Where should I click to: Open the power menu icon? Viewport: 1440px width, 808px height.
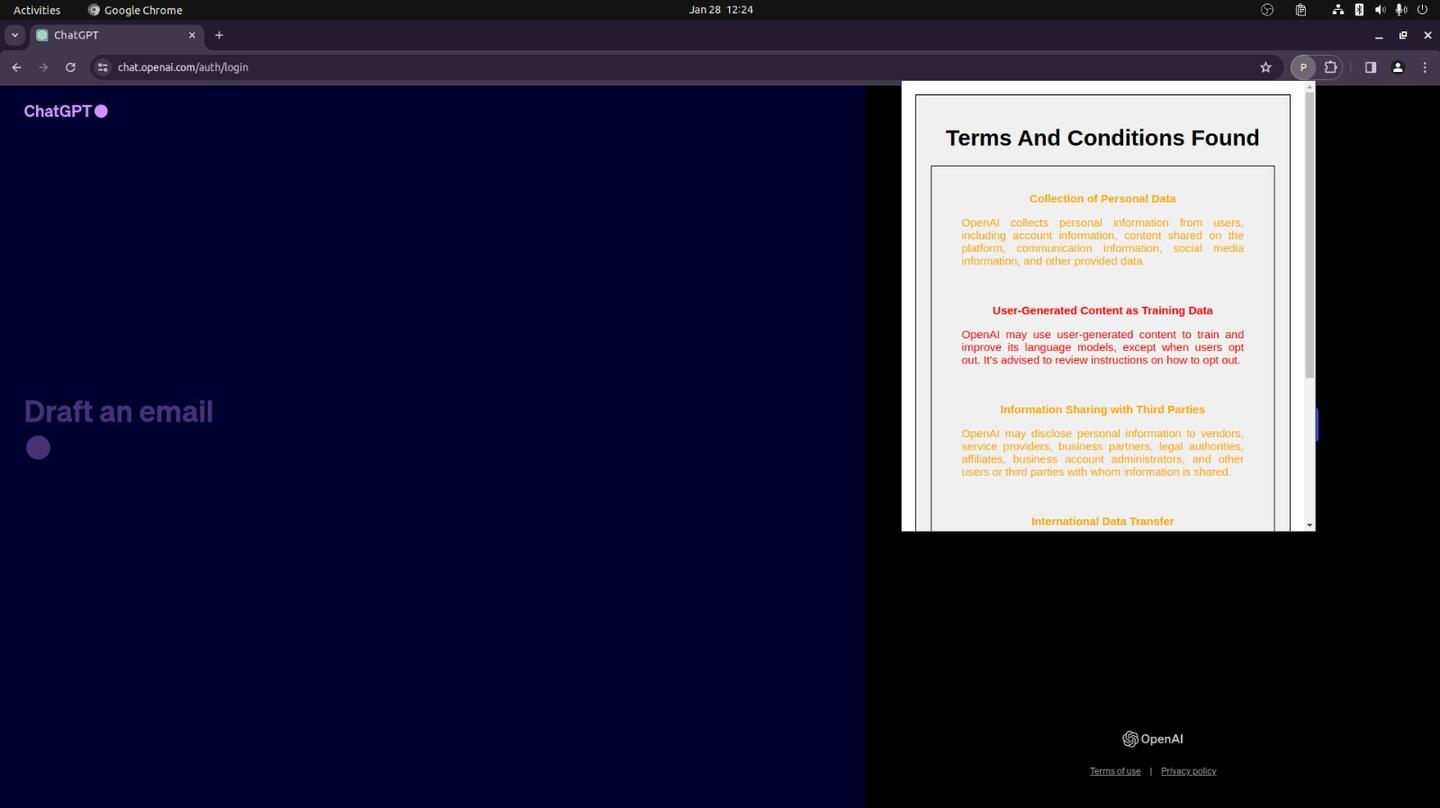pyautogui.click(x=1422, y=10)
